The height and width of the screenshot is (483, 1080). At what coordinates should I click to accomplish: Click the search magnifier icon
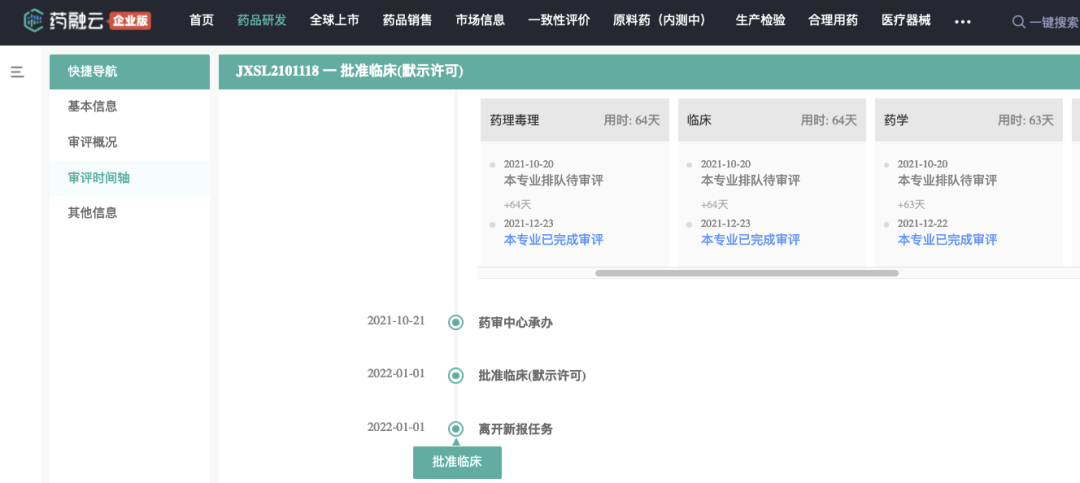coord(1019,21)
